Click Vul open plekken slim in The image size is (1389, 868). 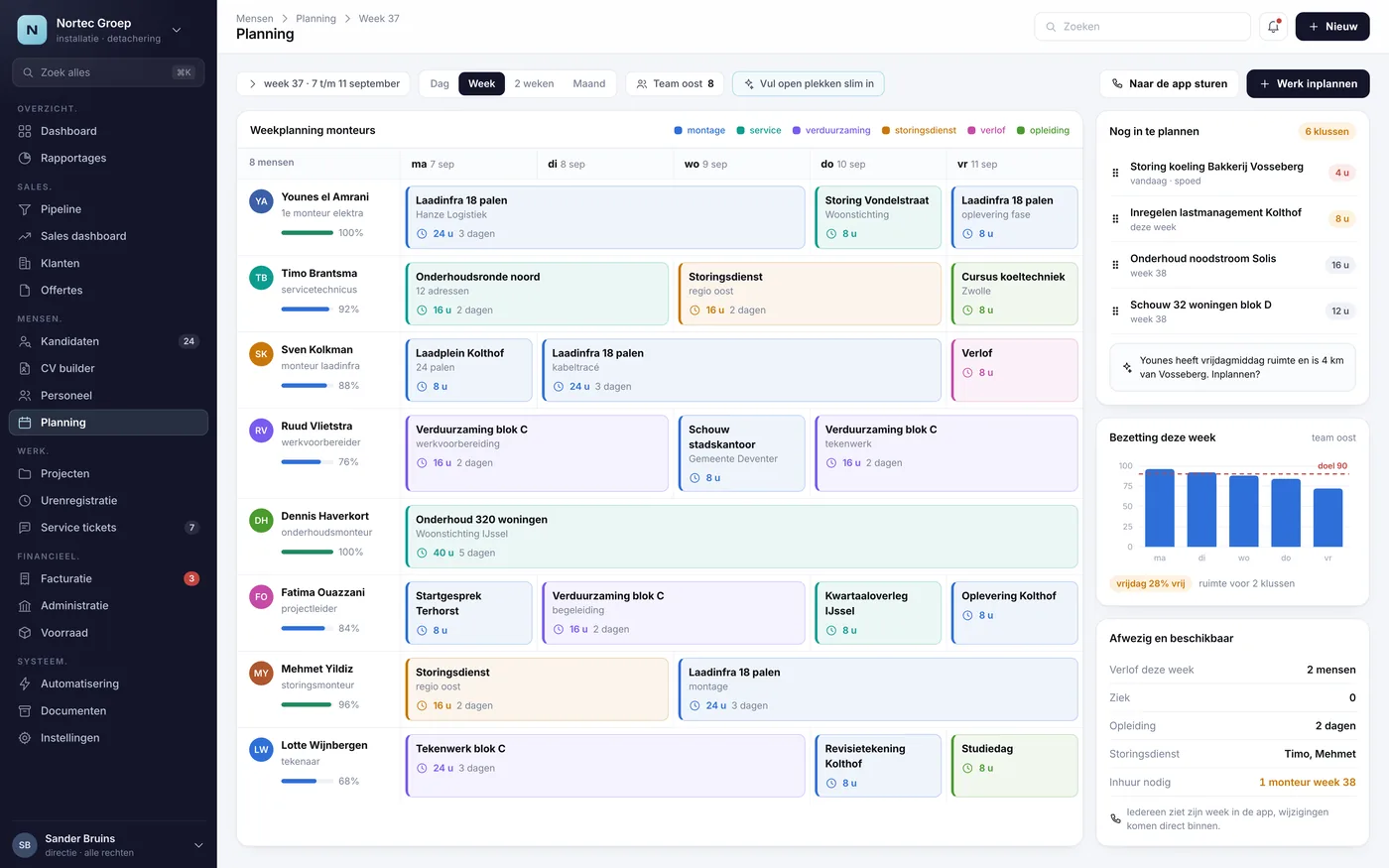[x=808, y=83]
